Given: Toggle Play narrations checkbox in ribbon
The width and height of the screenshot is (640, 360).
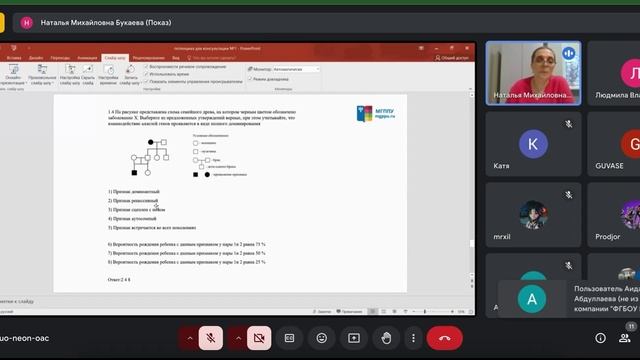Looking at the screenshot, I should (146, 67).
